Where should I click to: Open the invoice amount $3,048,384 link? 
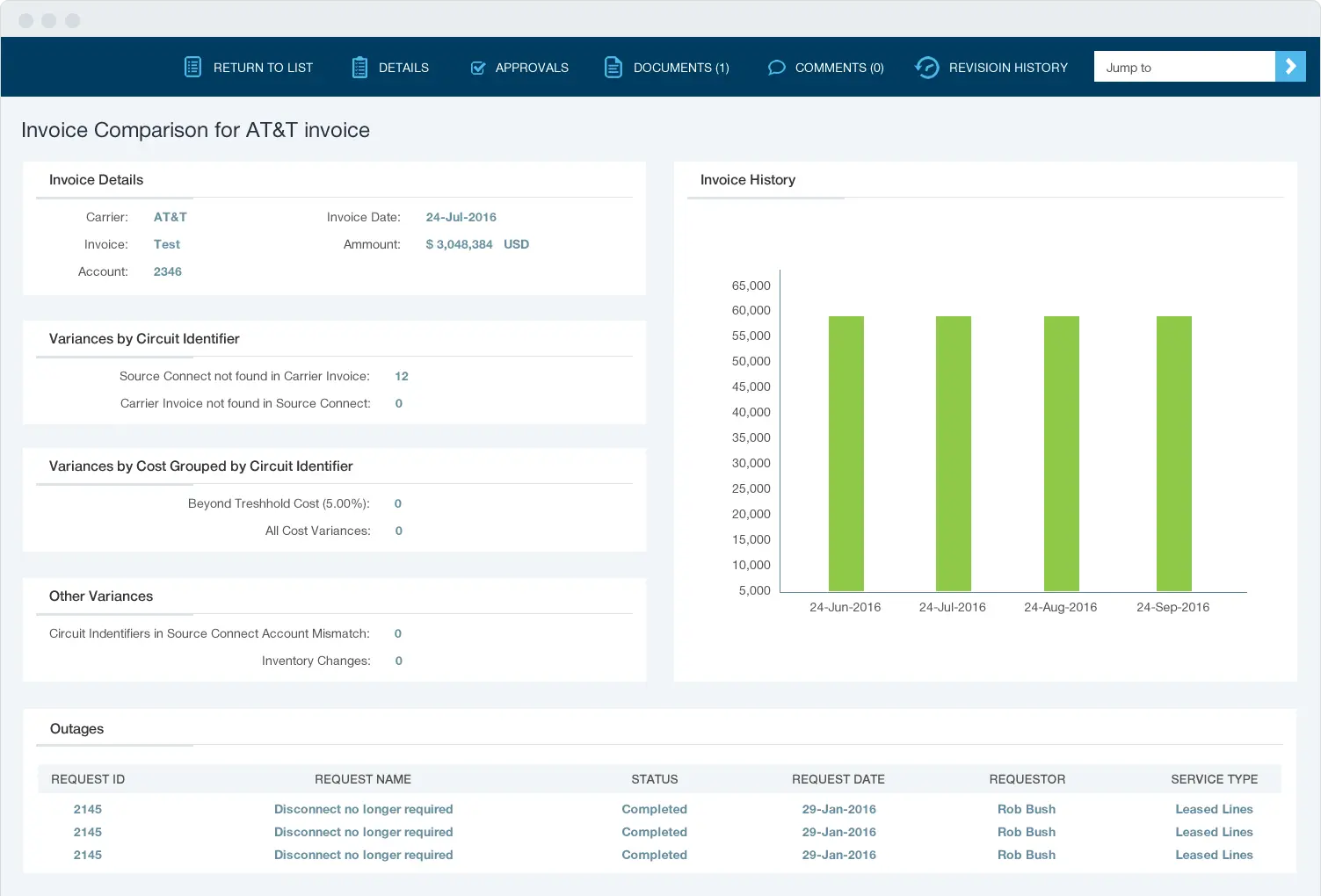point(459,244)
